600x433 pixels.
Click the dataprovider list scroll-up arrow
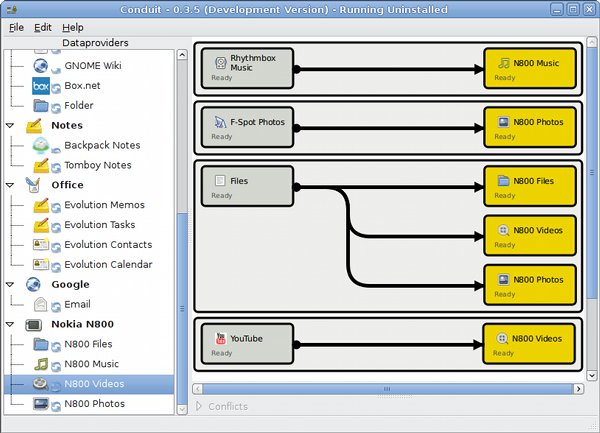(182, 55)
